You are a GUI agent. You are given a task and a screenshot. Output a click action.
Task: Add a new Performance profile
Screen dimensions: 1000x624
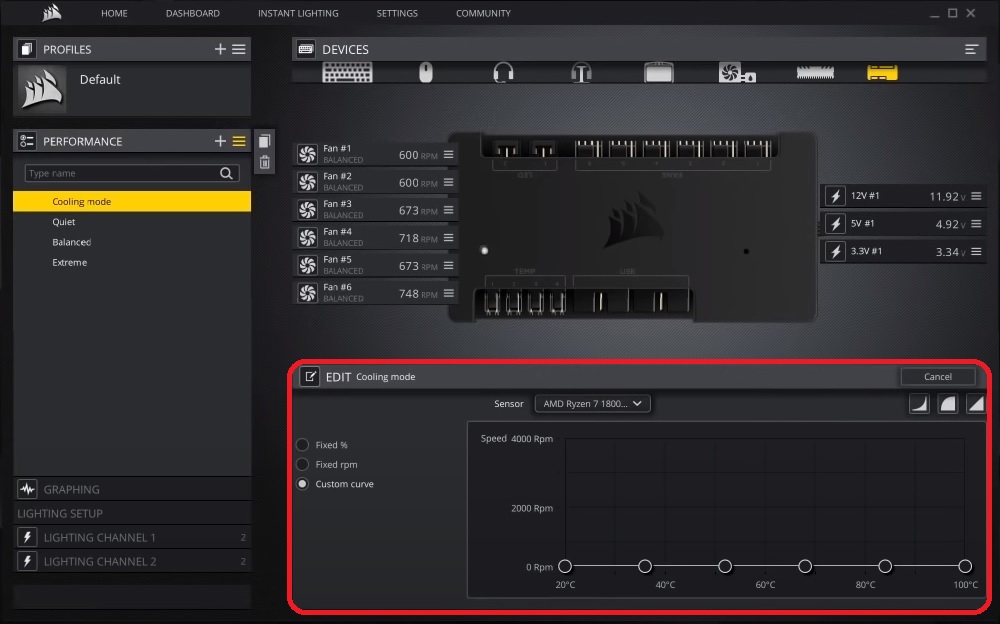tap(219, 140)
